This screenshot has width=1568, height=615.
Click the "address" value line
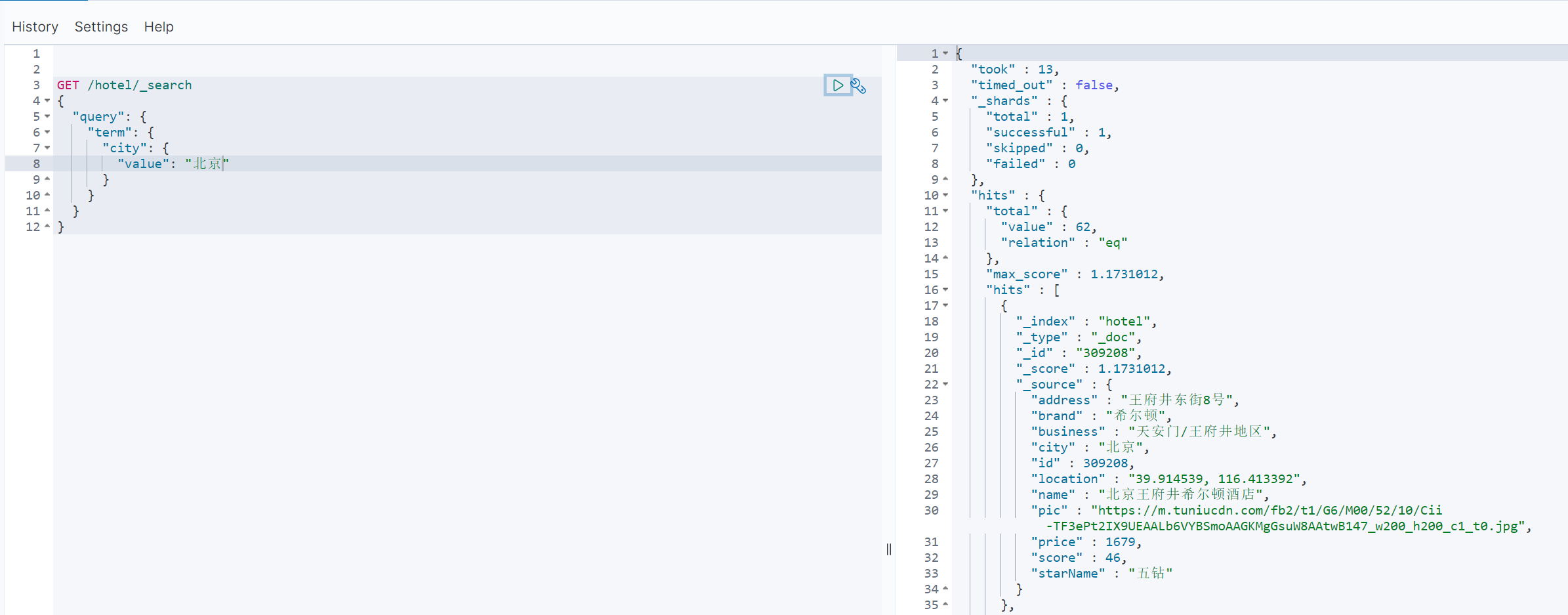[x=1135, y=400]
